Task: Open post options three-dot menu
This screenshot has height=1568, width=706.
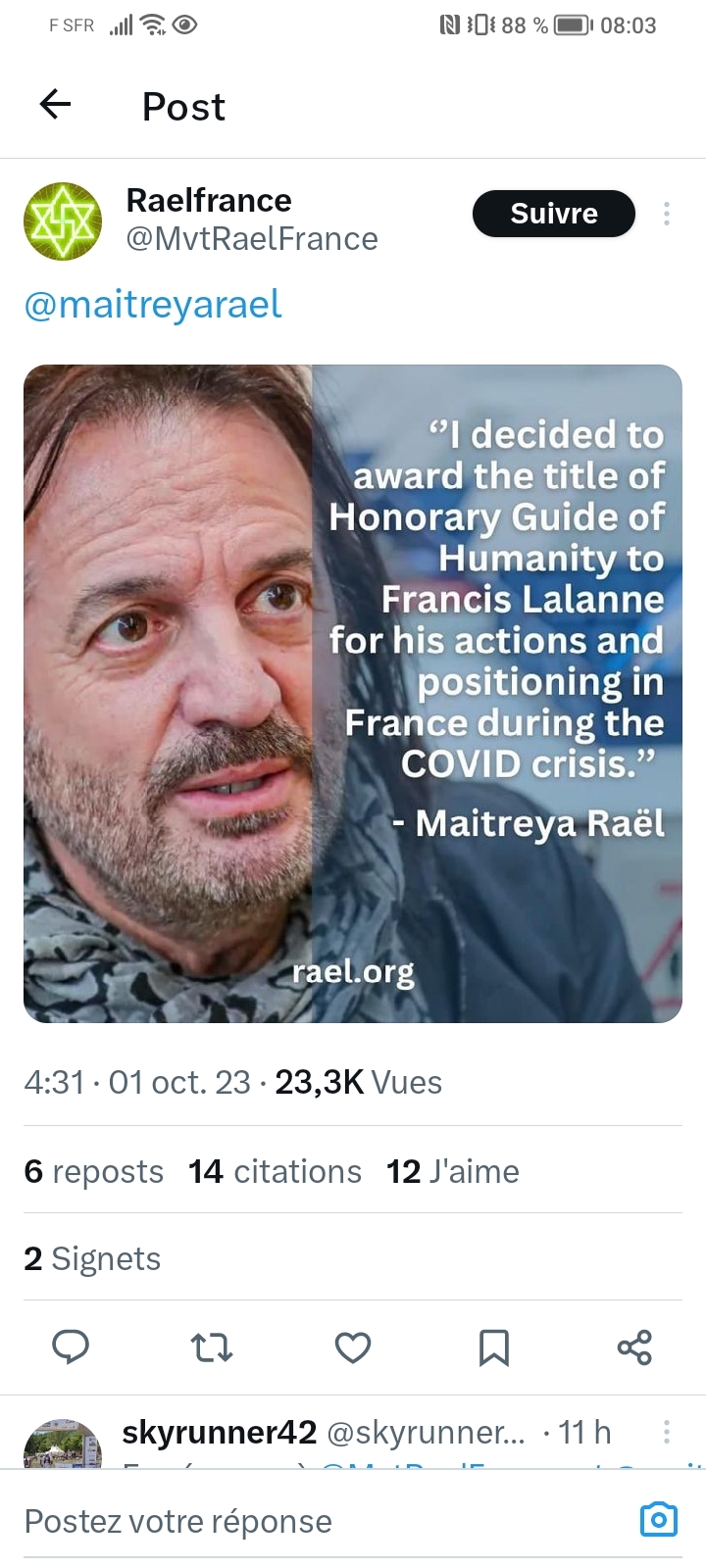Action: [667, 214]
